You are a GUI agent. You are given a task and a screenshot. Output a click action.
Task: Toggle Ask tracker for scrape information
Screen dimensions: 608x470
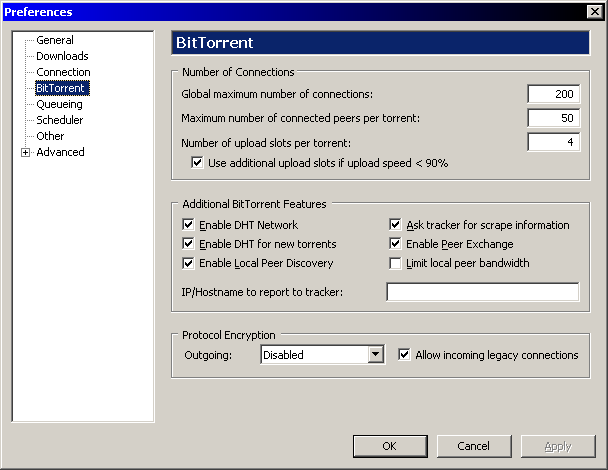click(395, 225)
